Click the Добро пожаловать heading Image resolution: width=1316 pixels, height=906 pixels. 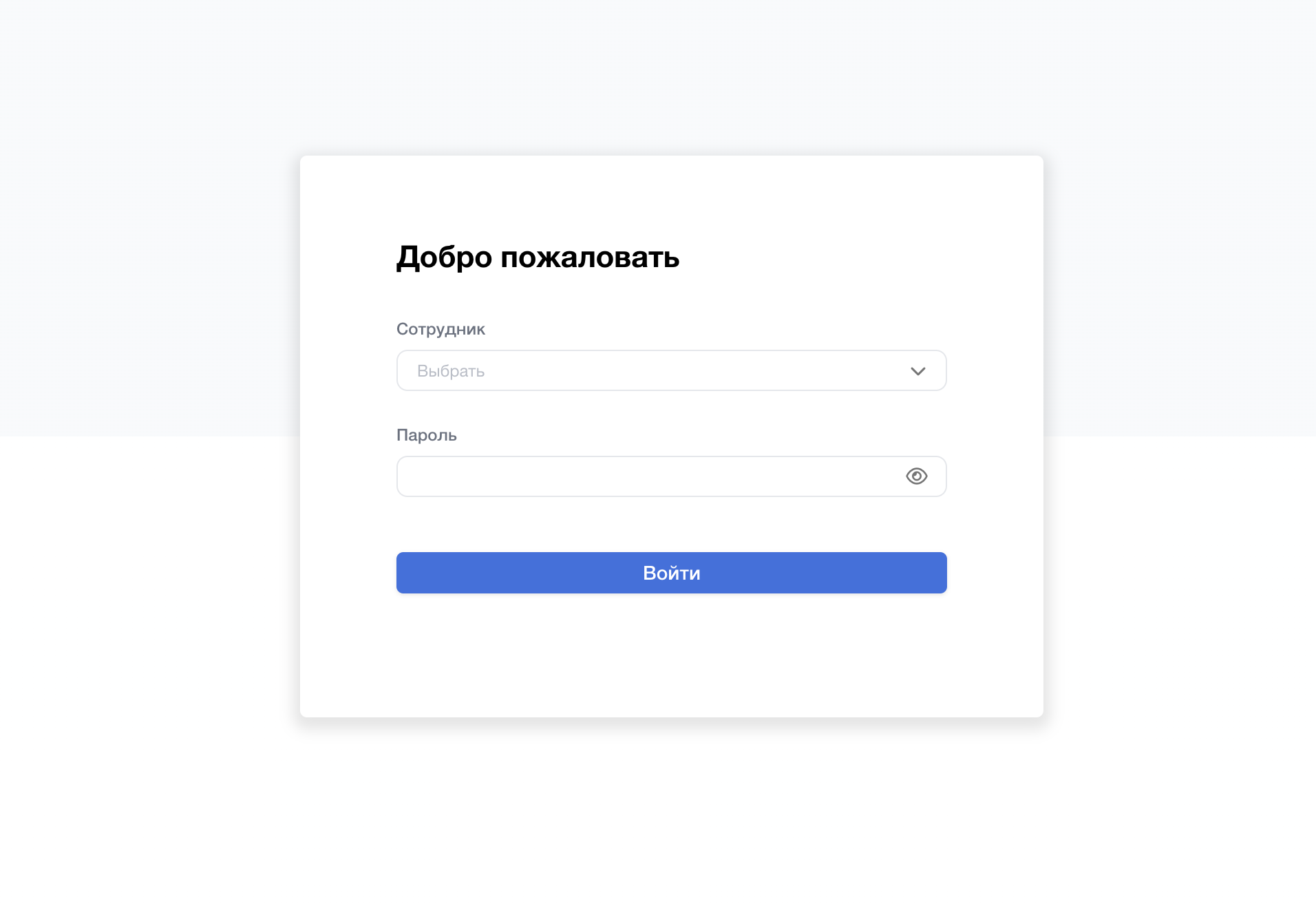(x=538, y=257)
